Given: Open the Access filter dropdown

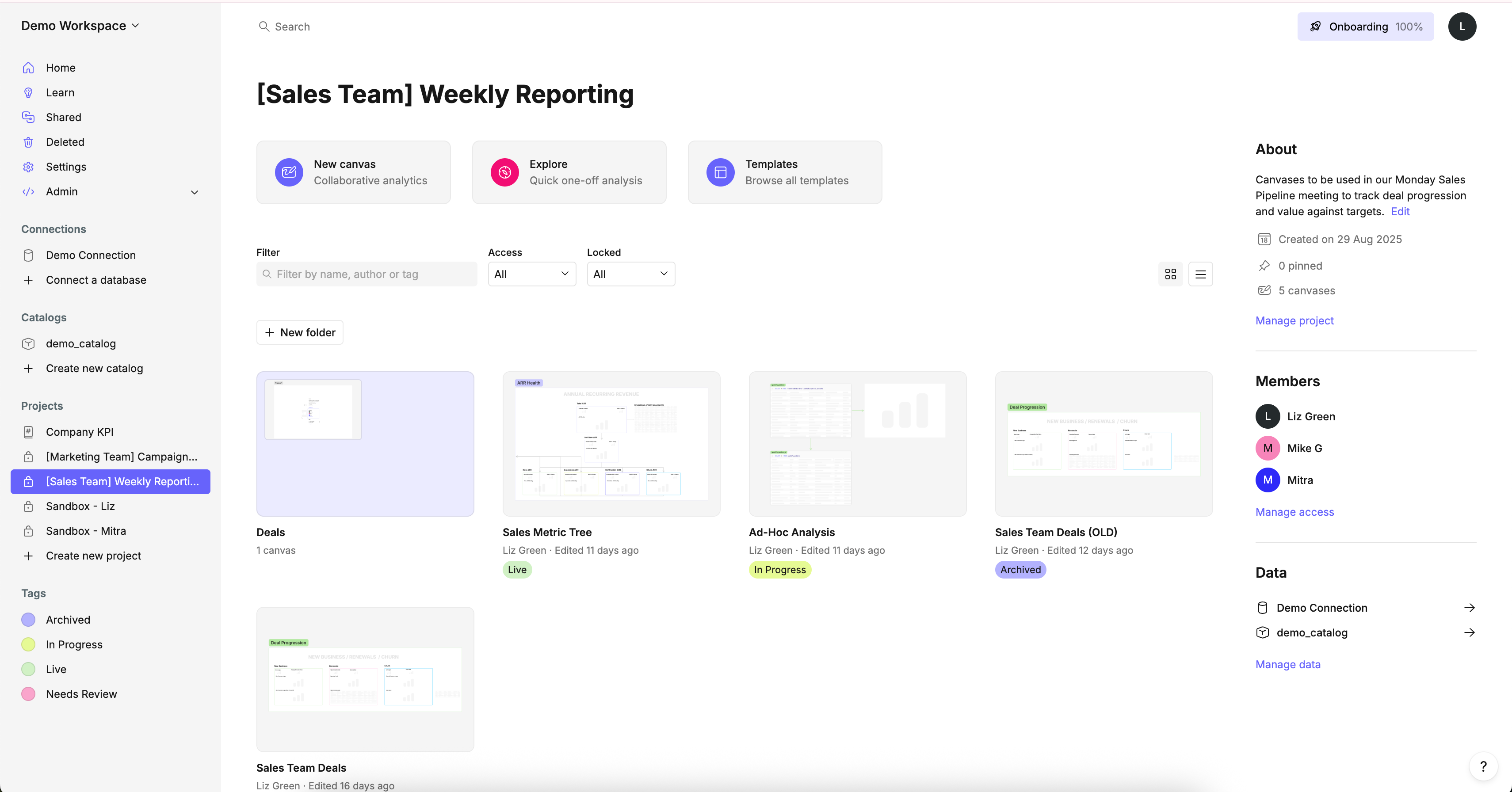Looking at the screenshot, I should 532,274.
